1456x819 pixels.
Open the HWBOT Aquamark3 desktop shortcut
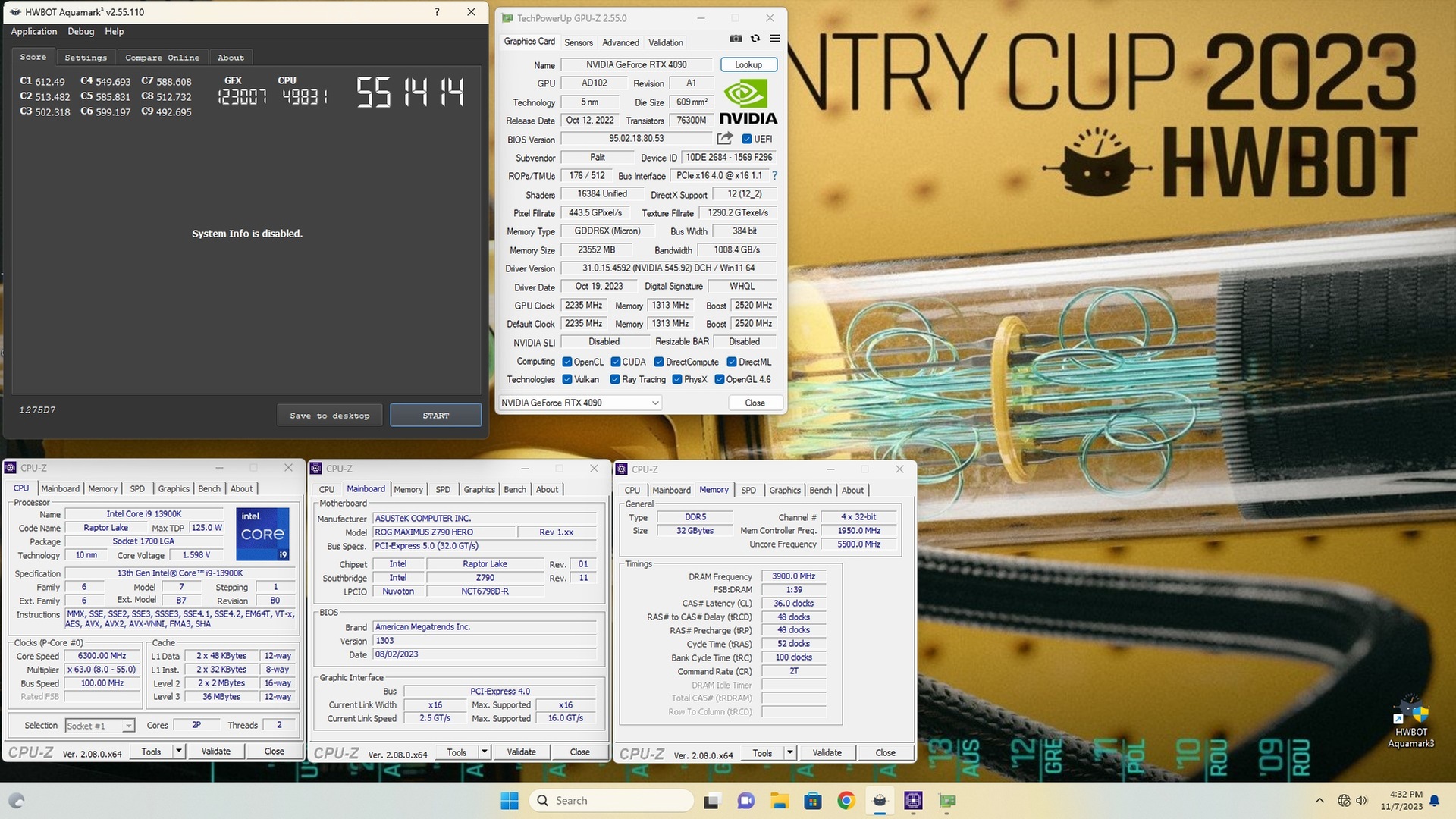[x=1410, y=722]
